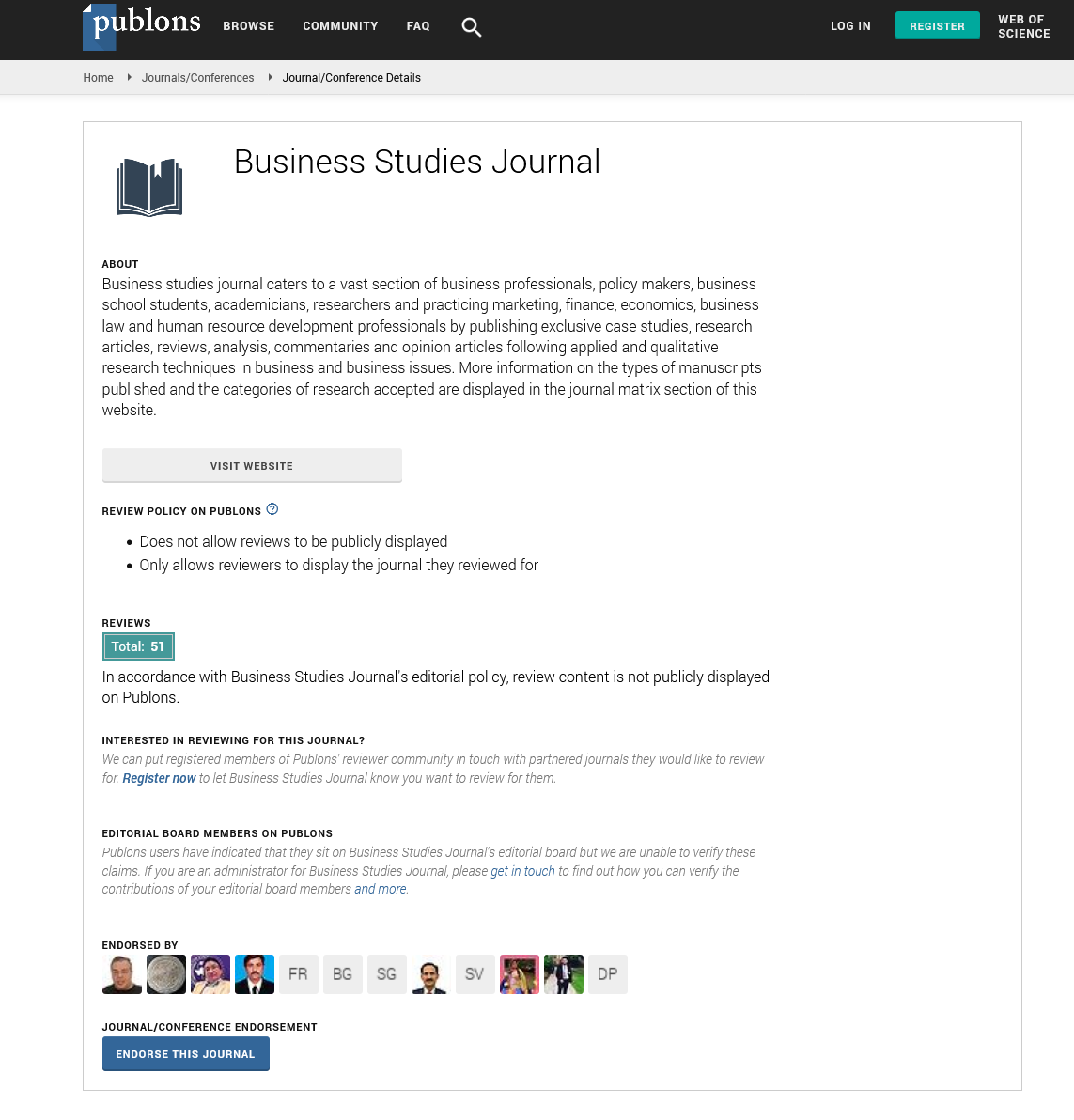Follow the Register now link
Screen dimensions: 1074x1120
pyautogui.click(x=159, y=778)
